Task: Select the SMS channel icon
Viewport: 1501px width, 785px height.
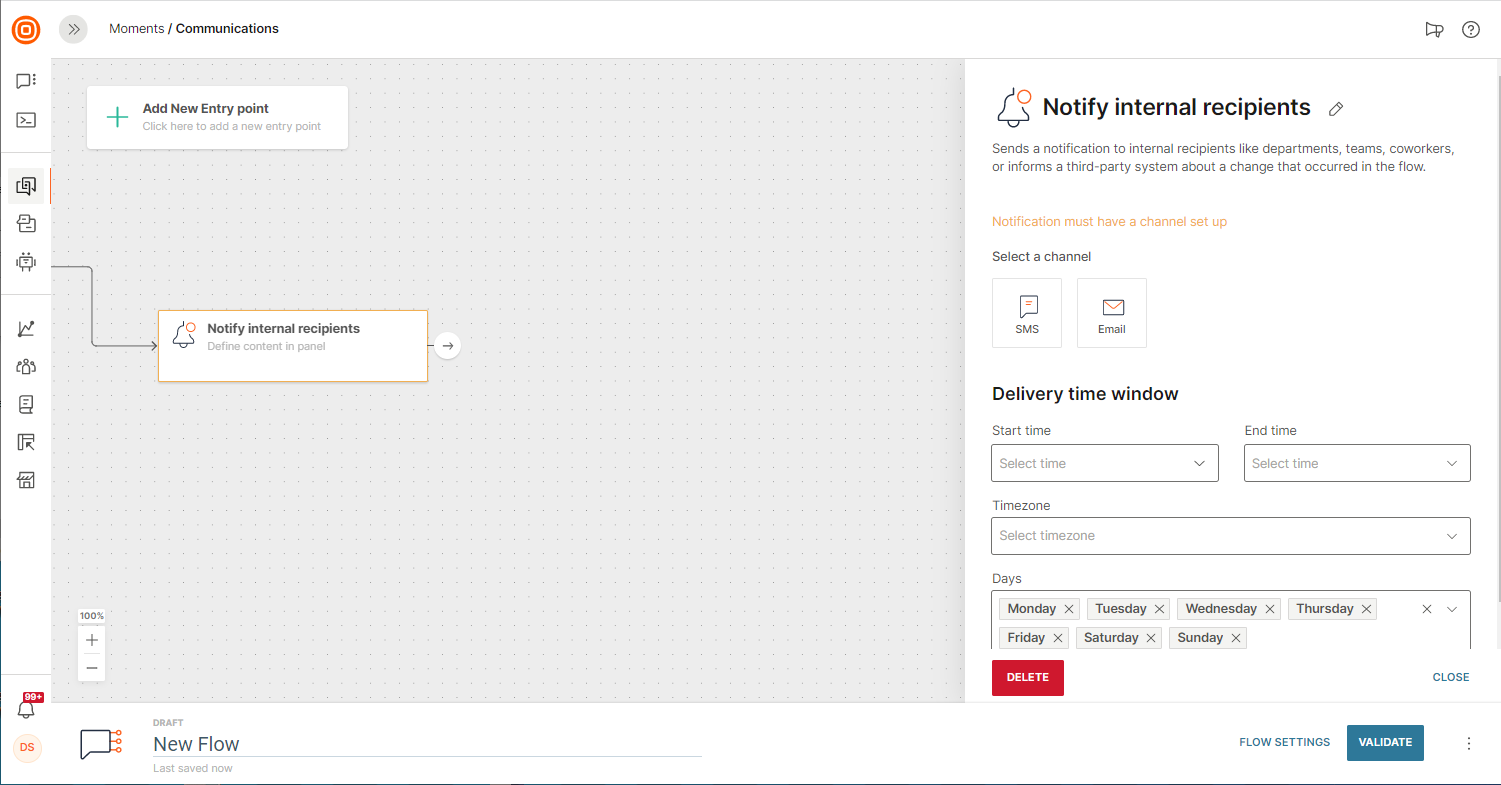Action: coord(1027,313)
